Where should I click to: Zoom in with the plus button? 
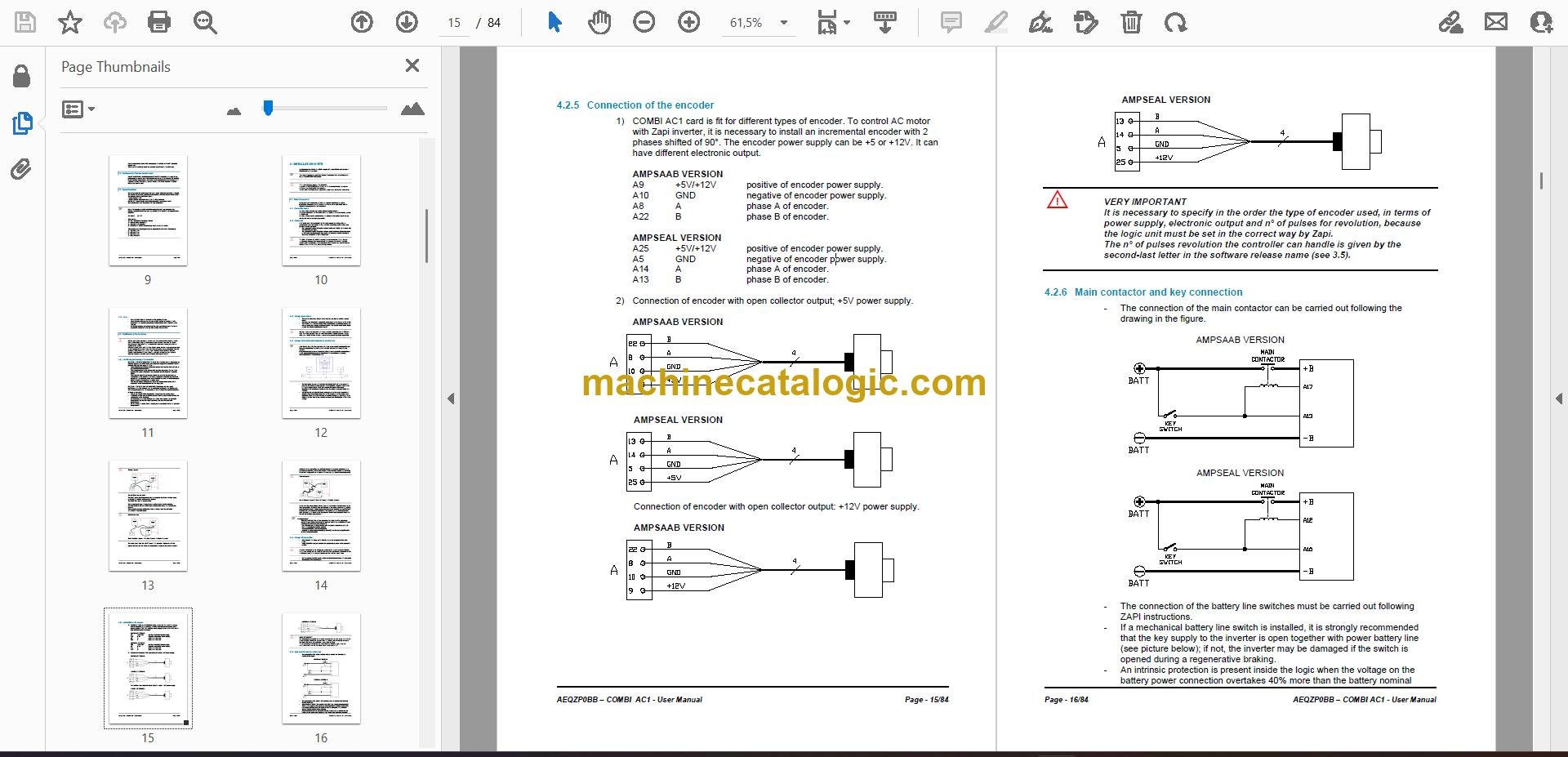pyautogui.click(x=689, y=22)
